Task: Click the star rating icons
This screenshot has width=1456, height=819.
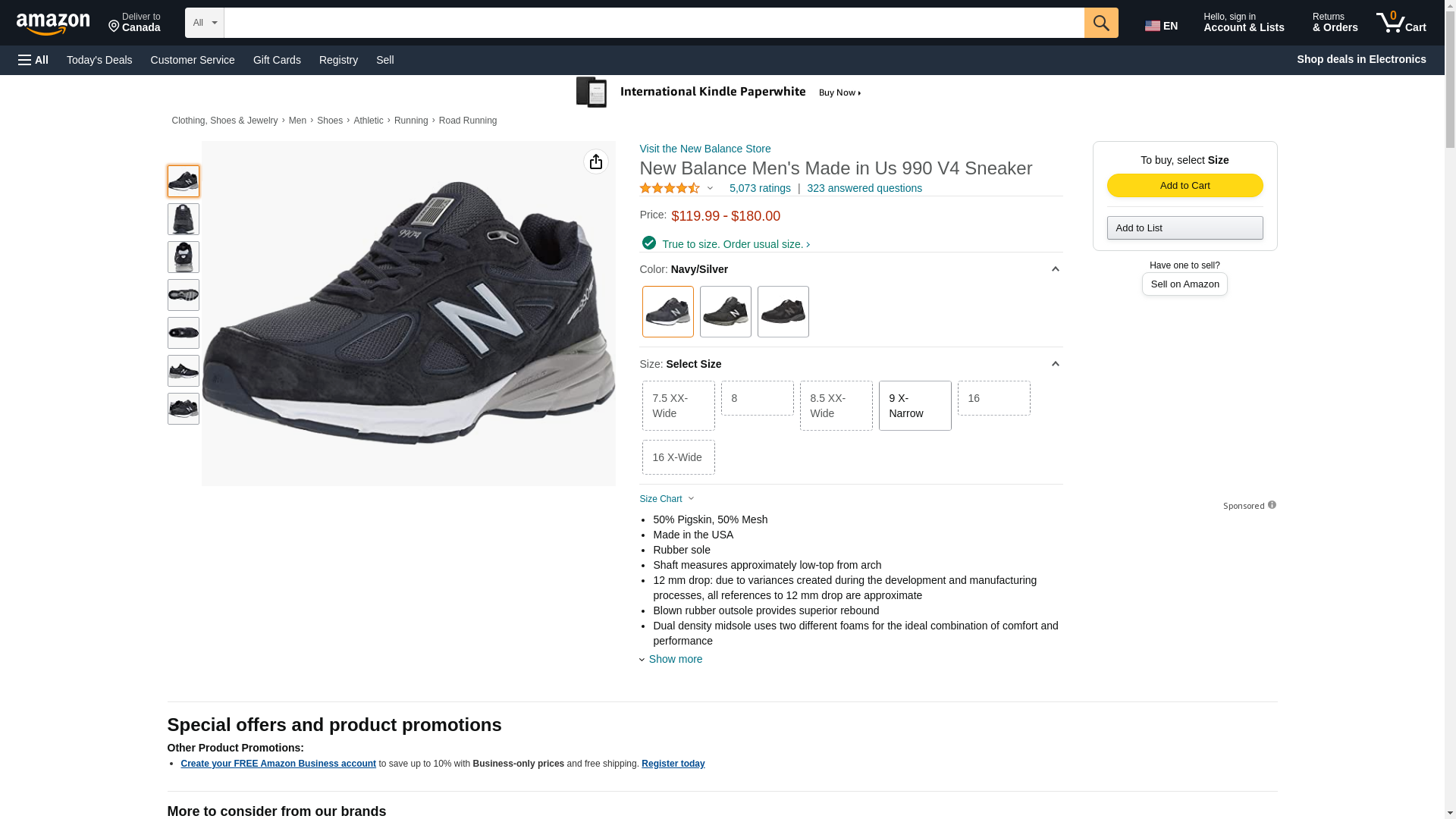Action: click(x=670, y=188)
